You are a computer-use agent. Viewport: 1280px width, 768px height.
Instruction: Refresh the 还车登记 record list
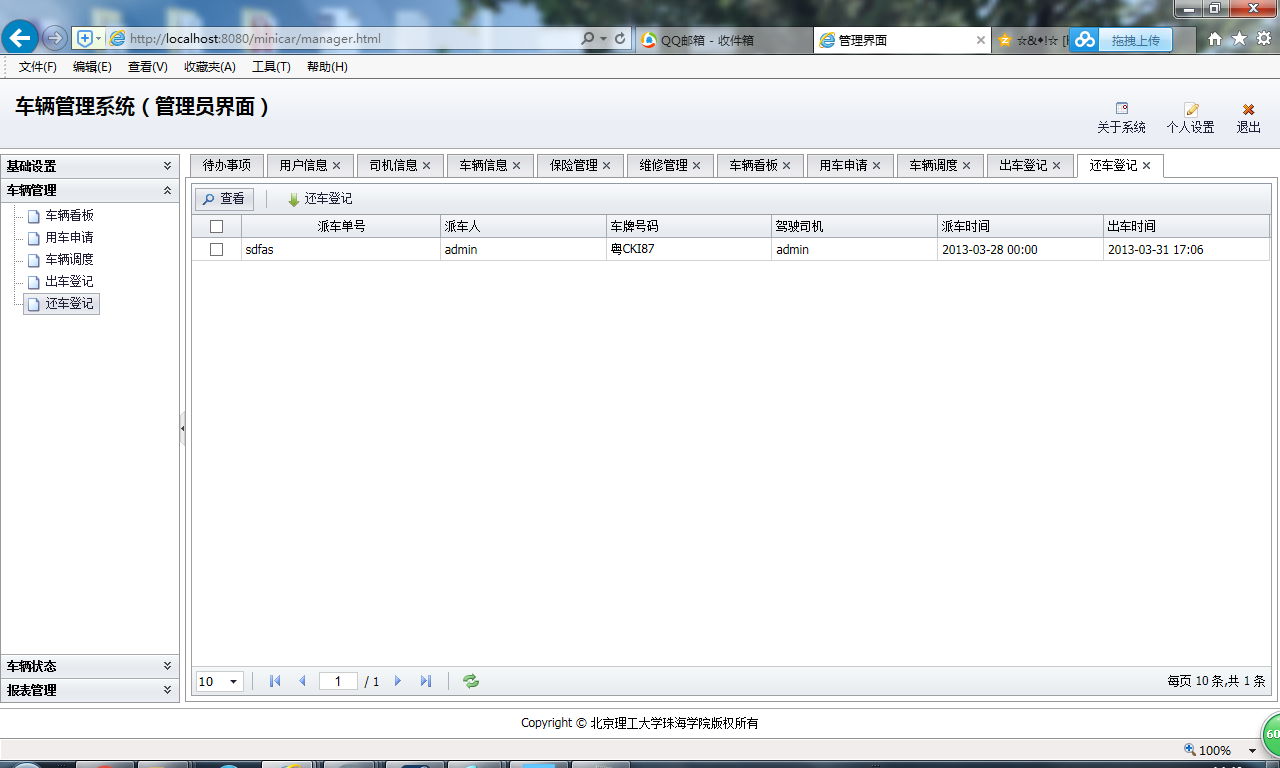pos(470,681)
